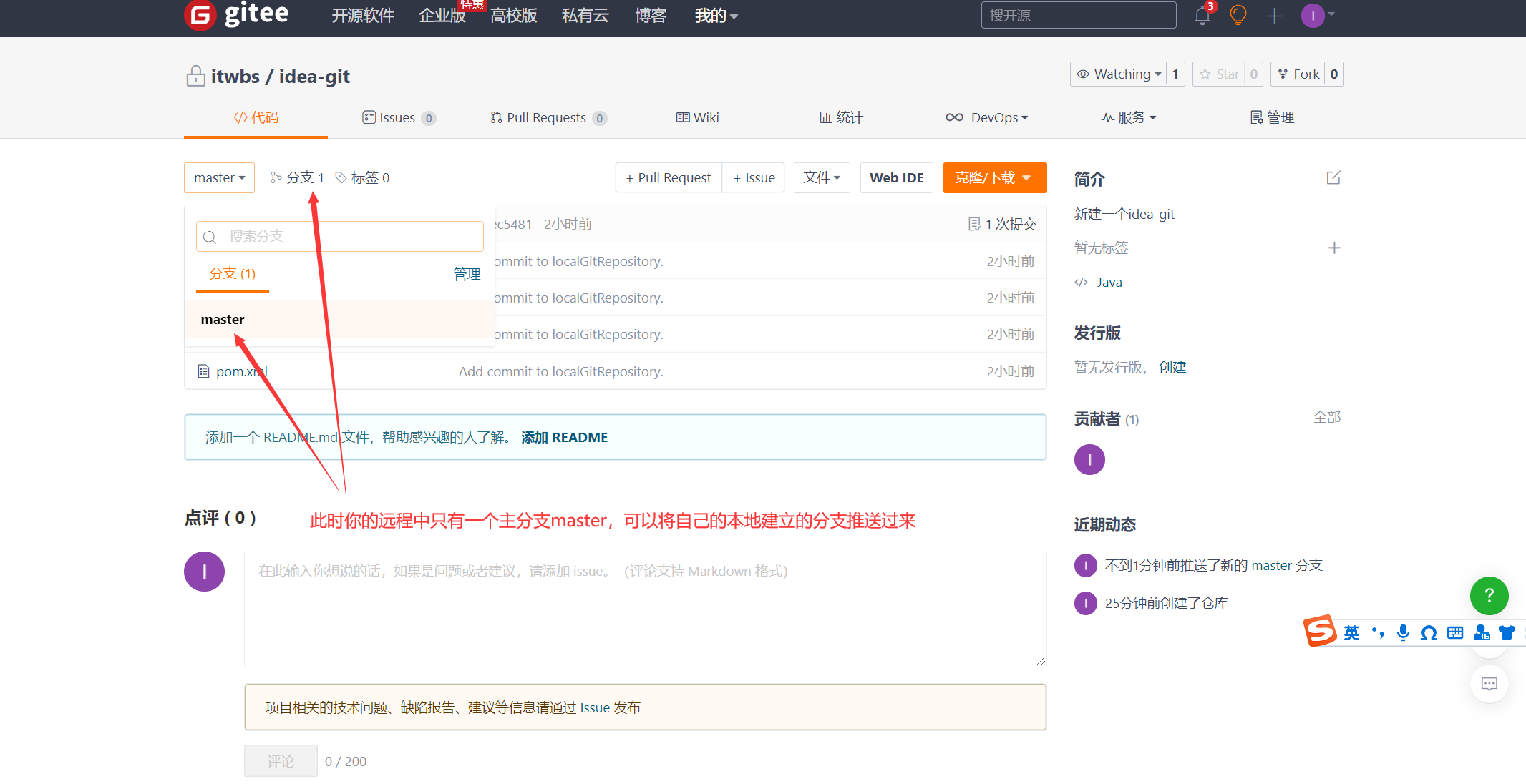Open the DevOps dropdown
The height and width of the screenshot is (784, 1526).
point(986,117)
